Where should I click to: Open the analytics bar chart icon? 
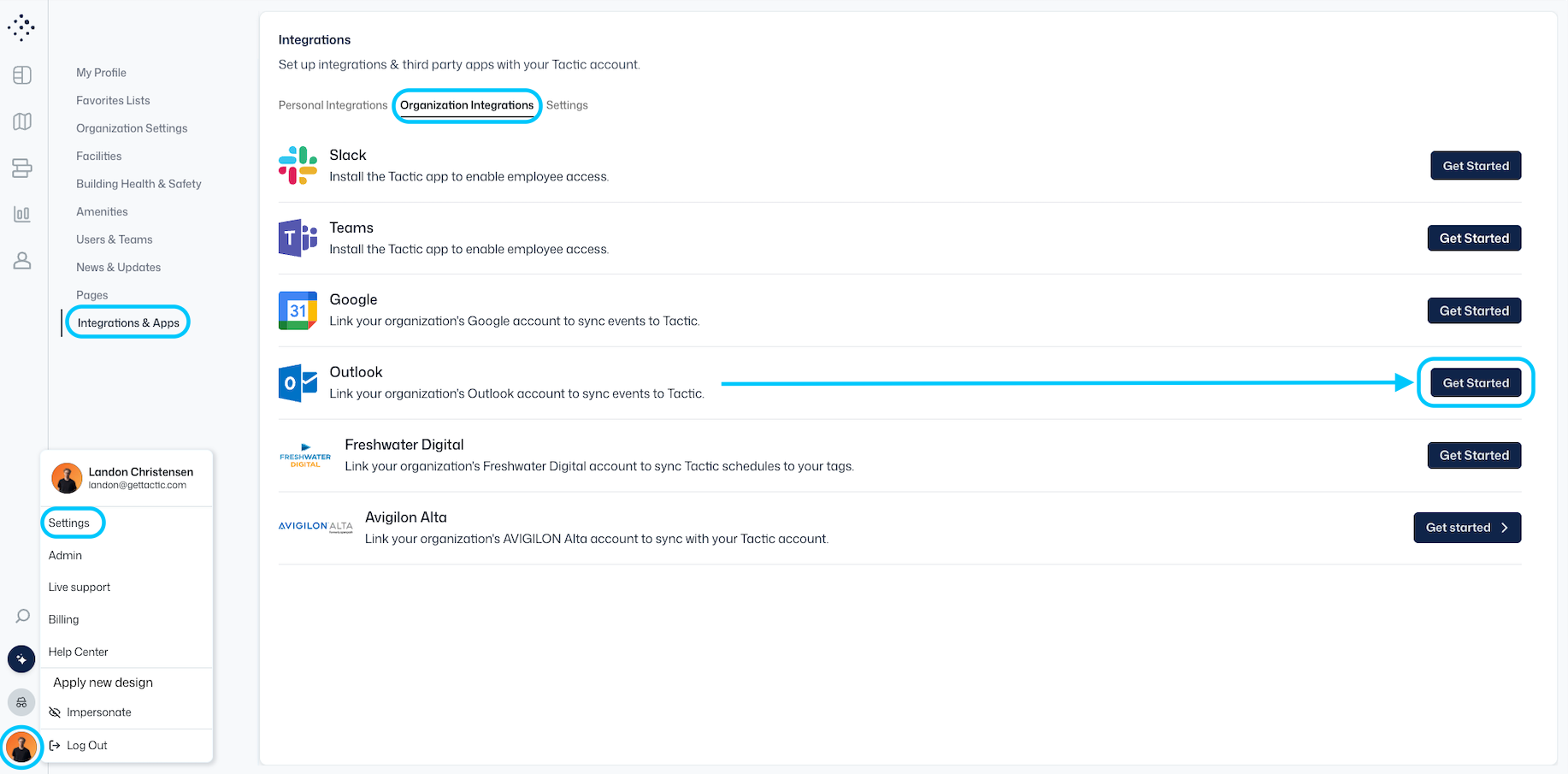point(22,214)
